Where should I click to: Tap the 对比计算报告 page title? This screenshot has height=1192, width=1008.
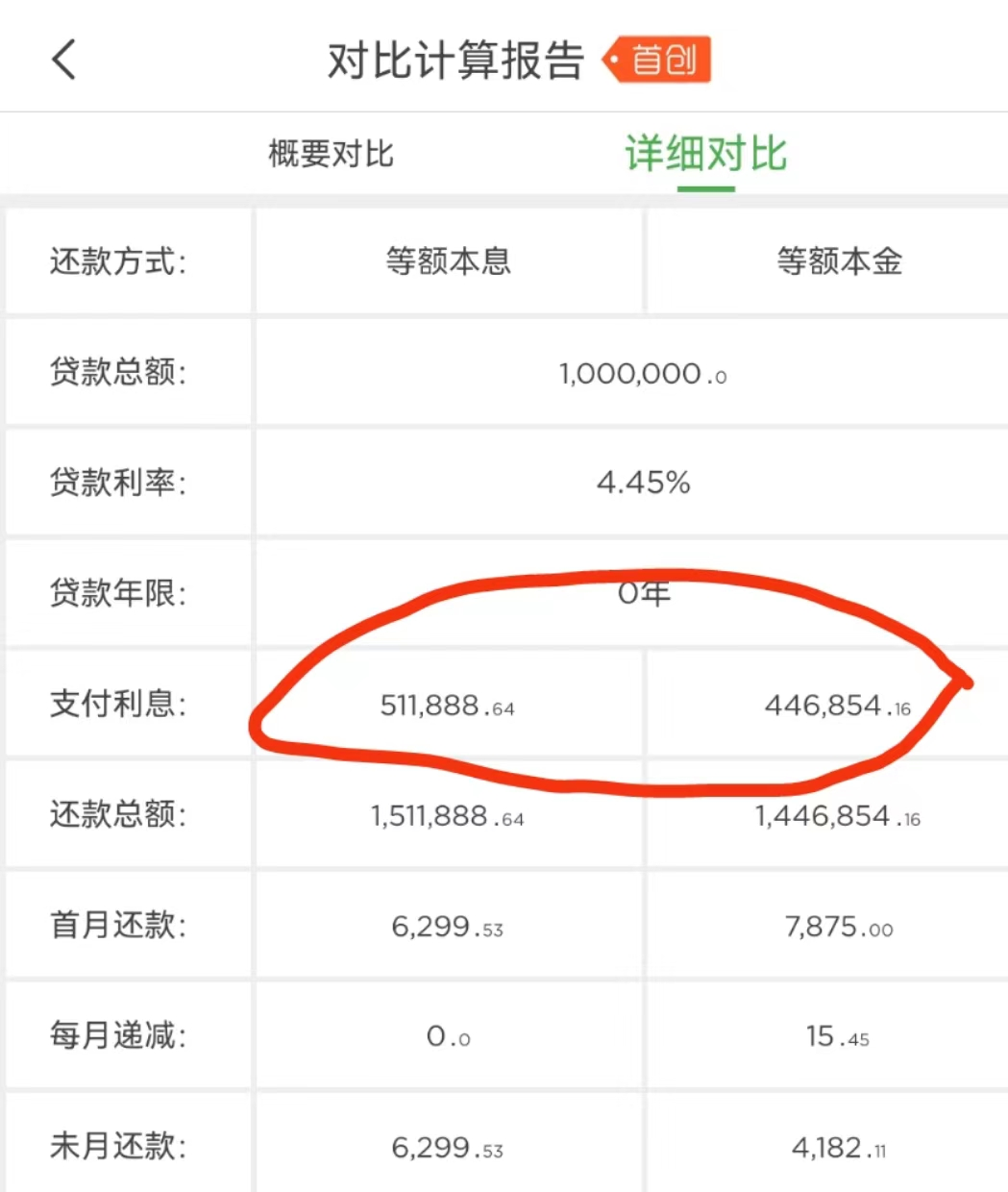pos(455,61)
